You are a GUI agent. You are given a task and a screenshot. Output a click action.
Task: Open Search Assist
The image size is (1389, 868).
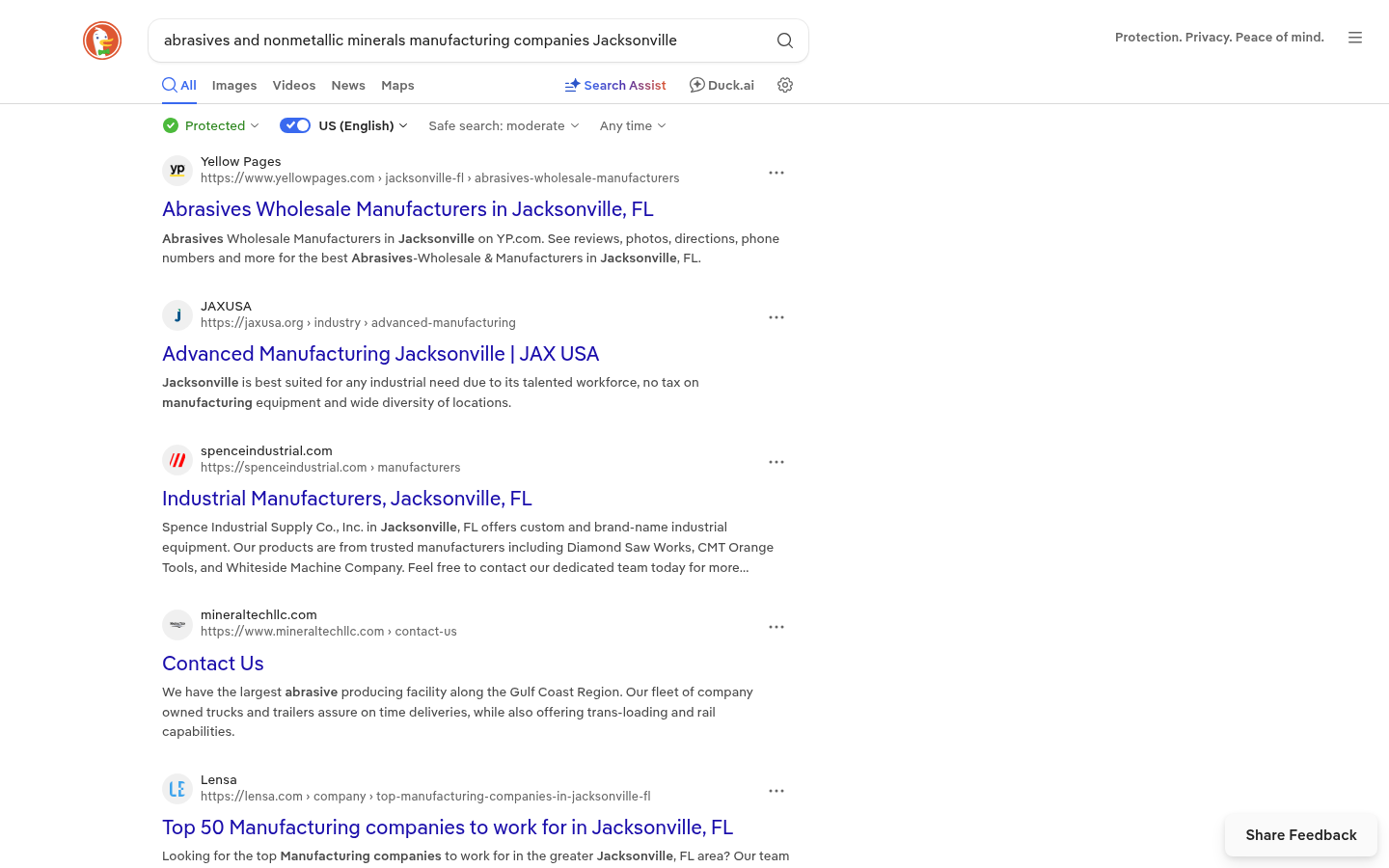[x=615, y=85]
